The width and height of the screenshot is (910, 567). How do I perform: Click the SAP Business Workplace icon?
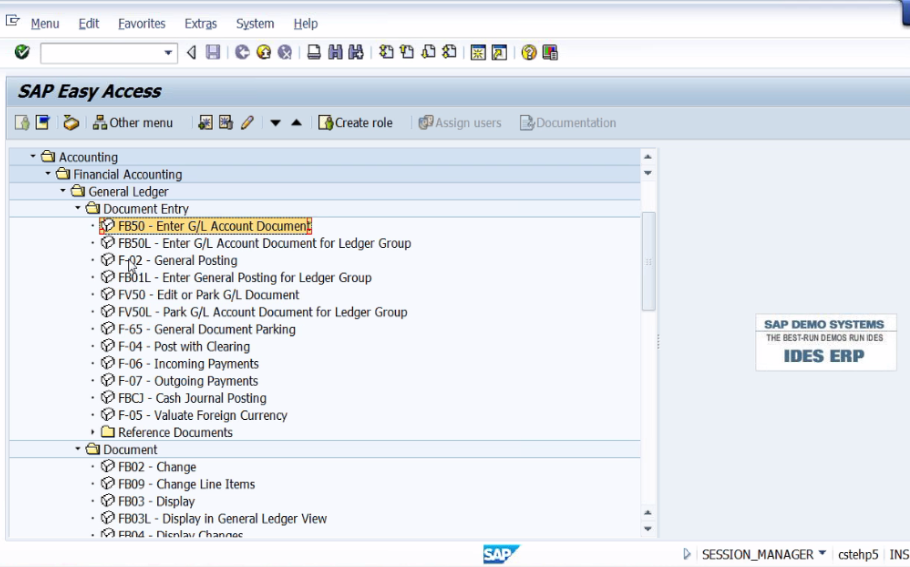(x=71, y=122)
